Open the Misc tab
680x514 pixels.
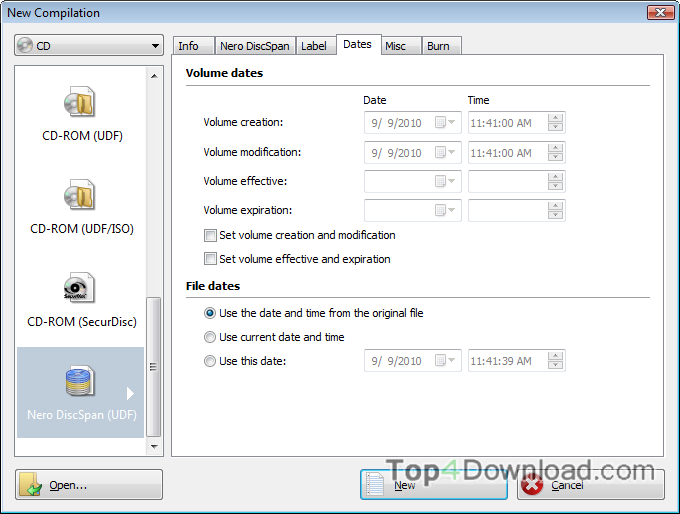[401, 46]
